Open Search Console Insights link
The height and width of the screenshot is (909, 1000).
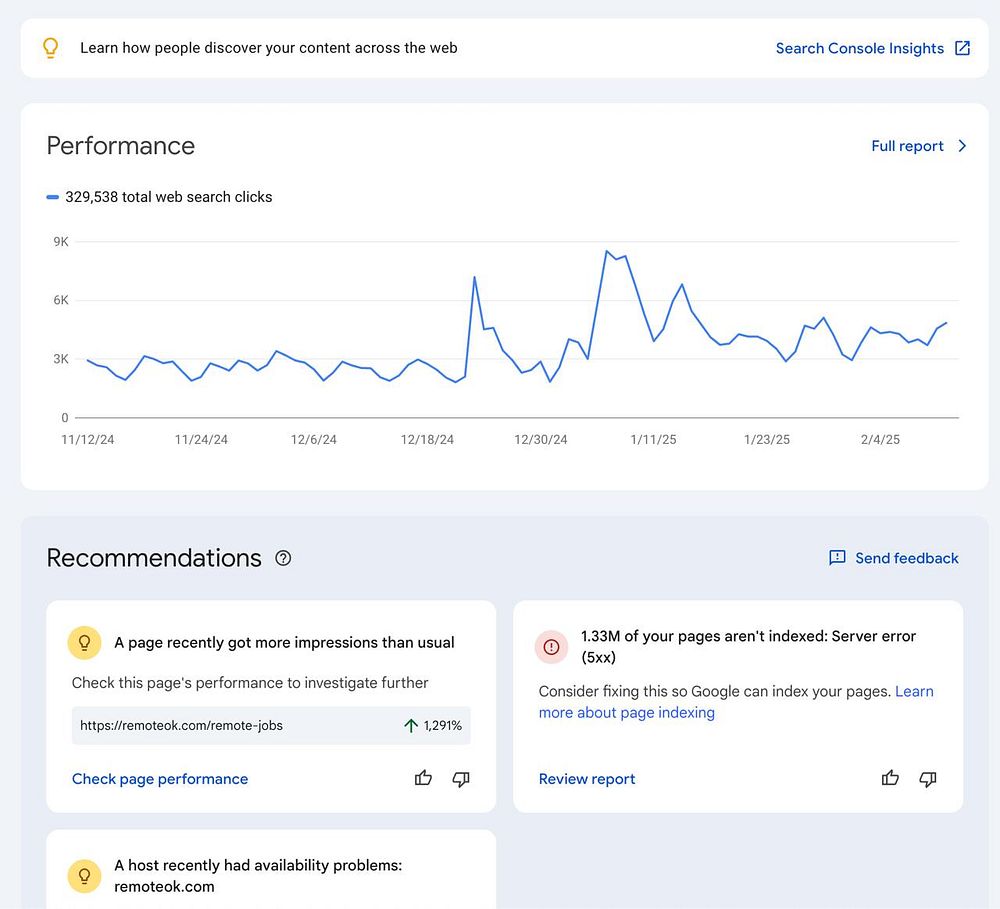pyautogui.click(x=859, y=48)
